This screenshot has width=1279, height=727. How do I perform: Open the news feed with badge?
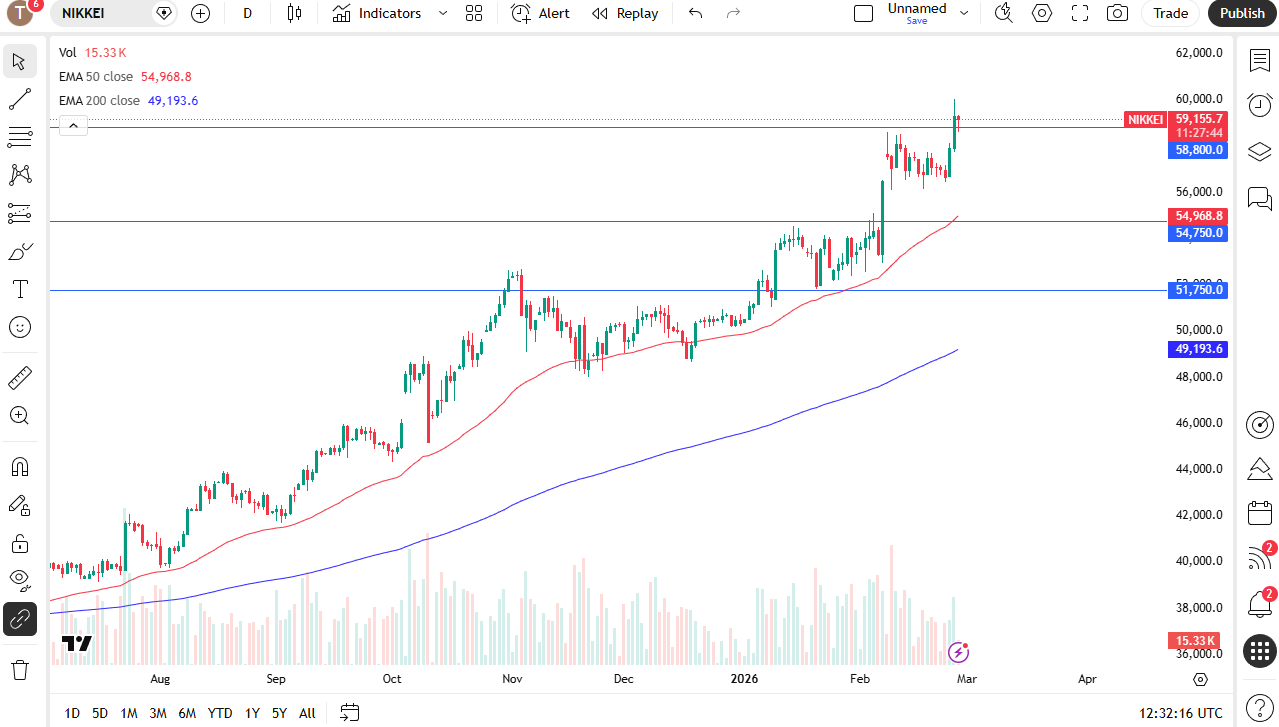click(x=1259, y=559)
